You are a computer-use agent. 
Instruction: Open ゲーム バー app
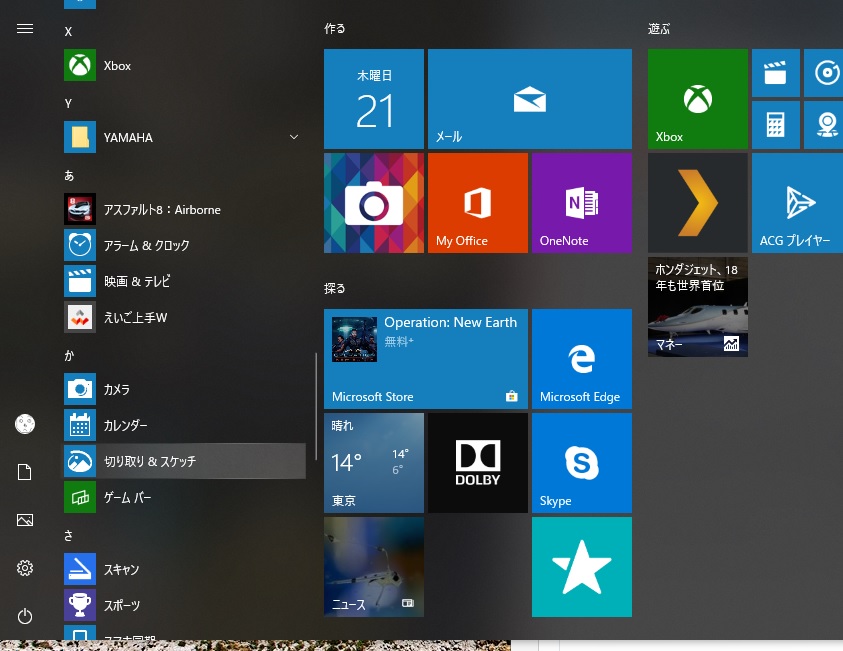point(184,497)
